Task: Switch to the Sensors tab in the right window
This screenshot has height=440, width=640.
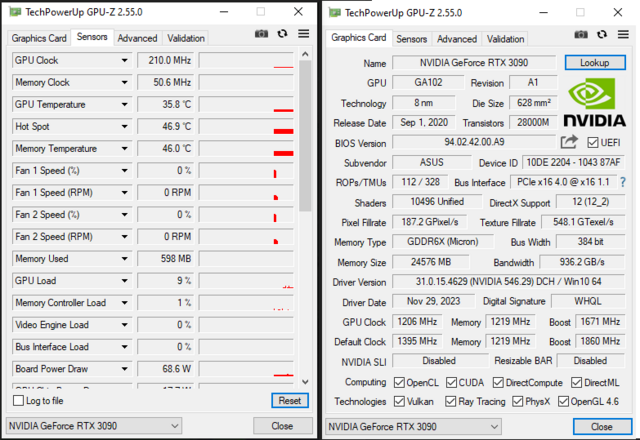Action: (x=411, y=39)
